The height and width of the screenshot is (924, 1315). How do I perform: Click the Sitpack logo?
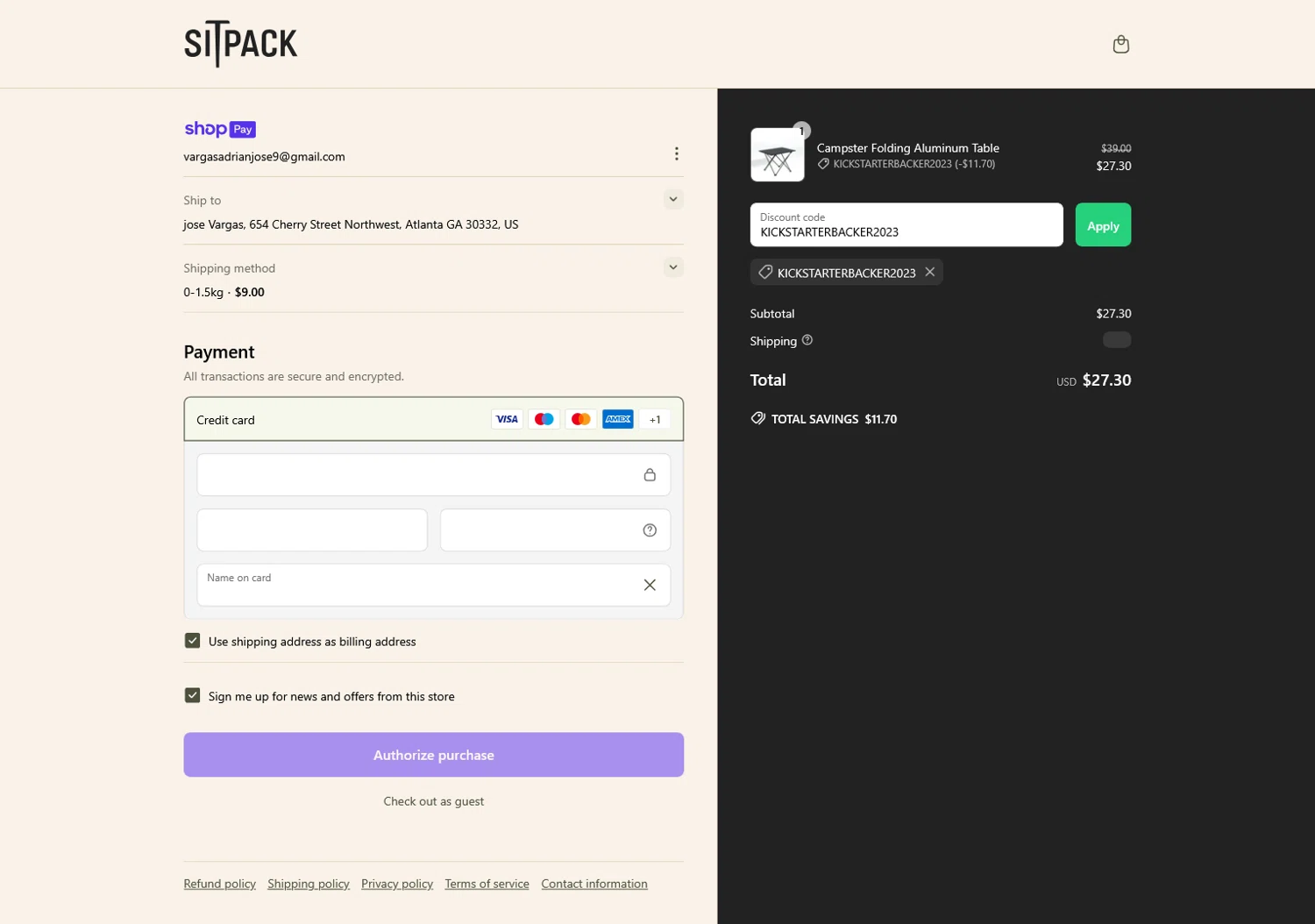coord(240,44)
